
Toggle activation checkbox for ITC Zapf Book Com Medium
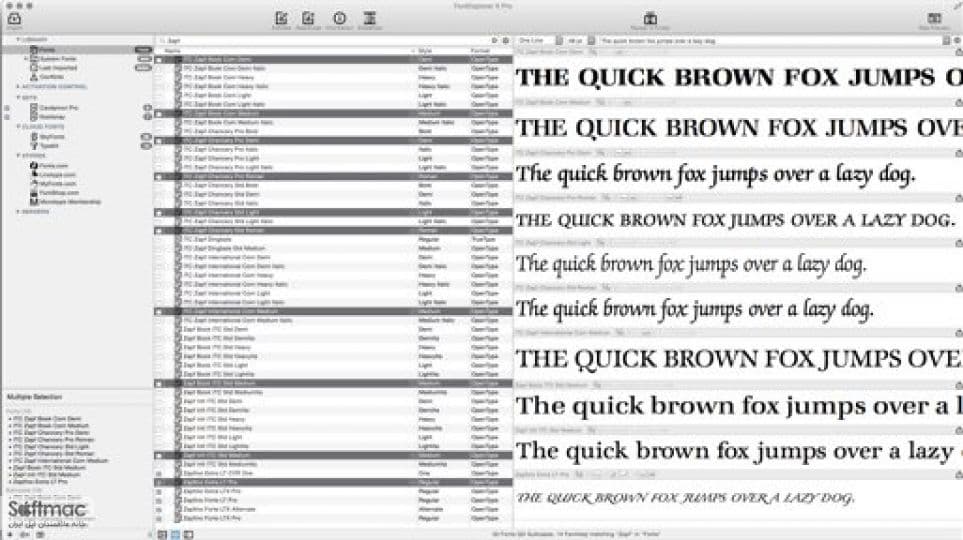pyautogui.click(x=159, y=114)
